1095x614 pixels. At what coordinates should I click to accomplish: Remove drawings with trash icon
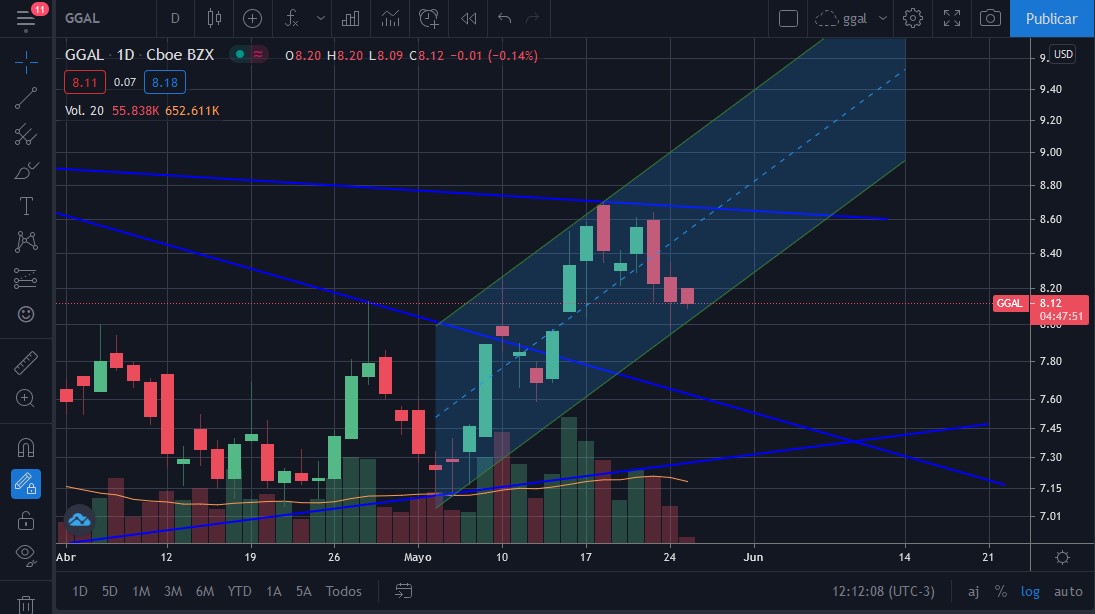click(26, 603)
